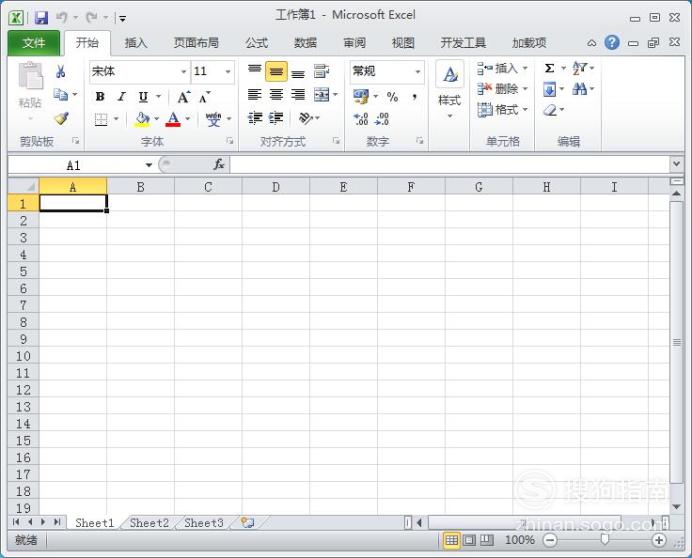
Task: Switch to the 页面布局 tab
Action: [196, 43]
